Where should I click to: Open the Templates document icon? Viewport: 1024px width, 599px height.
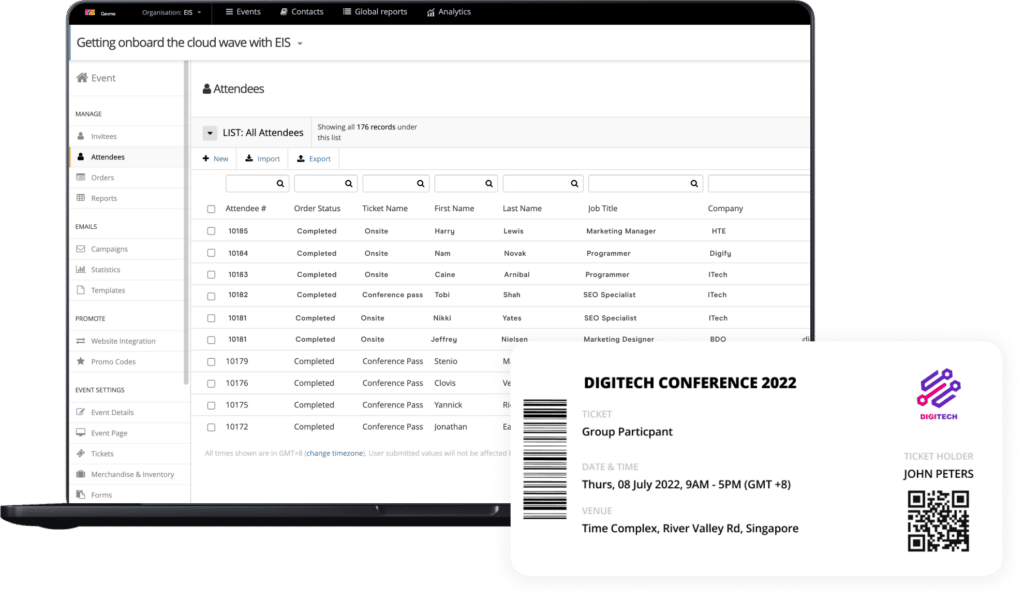(x=81, y=291)
